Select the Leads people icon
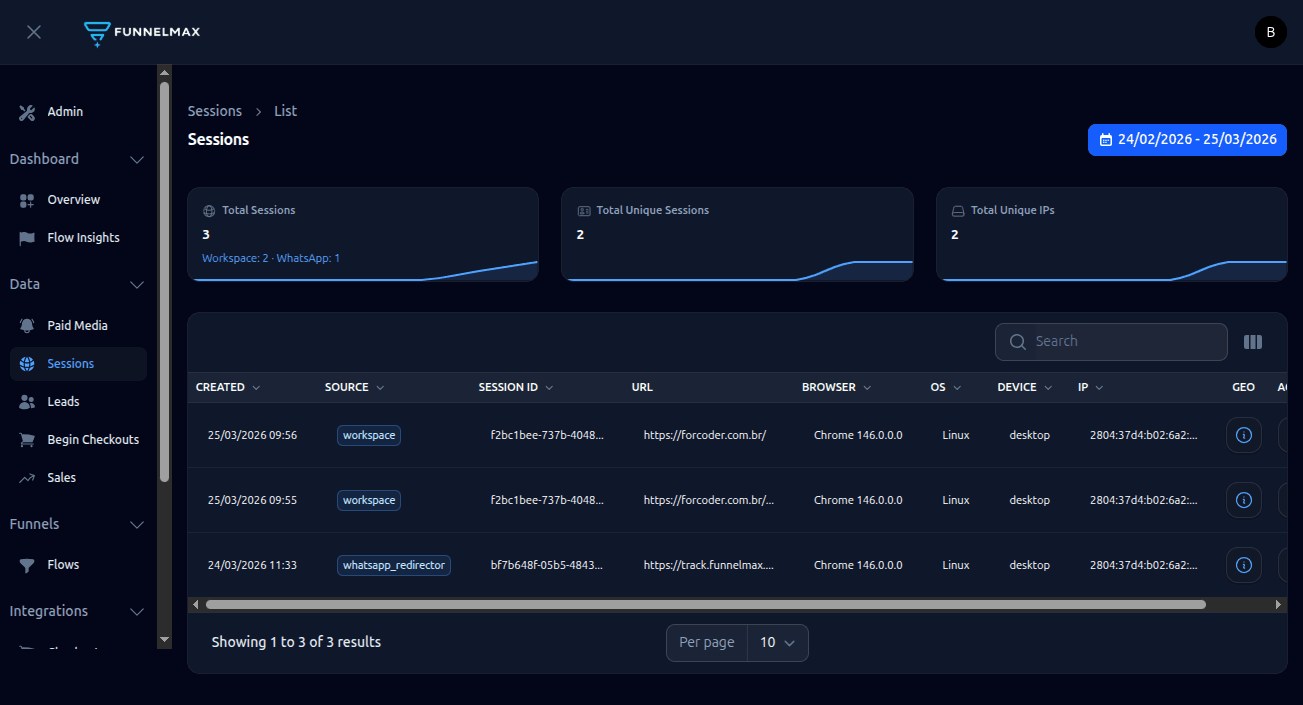This screenshot has width=1303, height=705. click(26, 401)
